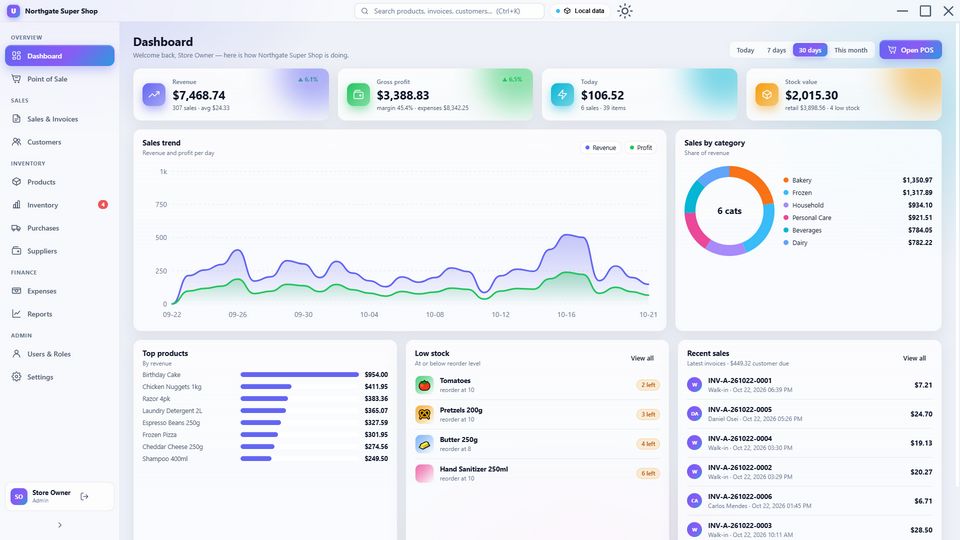The width and height of the screenshot is (960, 540).
Task: Click the Settings gear icon
Action: [16, 377]
